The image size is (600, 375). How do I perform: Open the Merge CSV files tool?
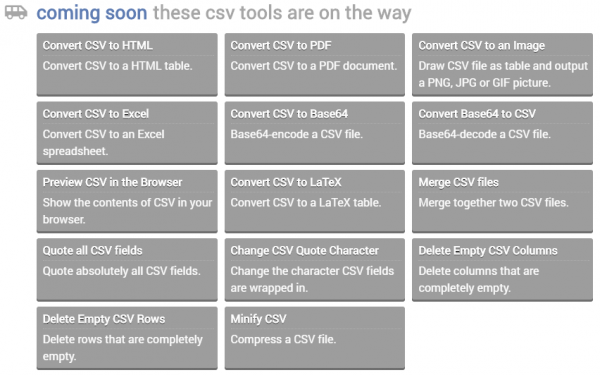coord(502,201)
